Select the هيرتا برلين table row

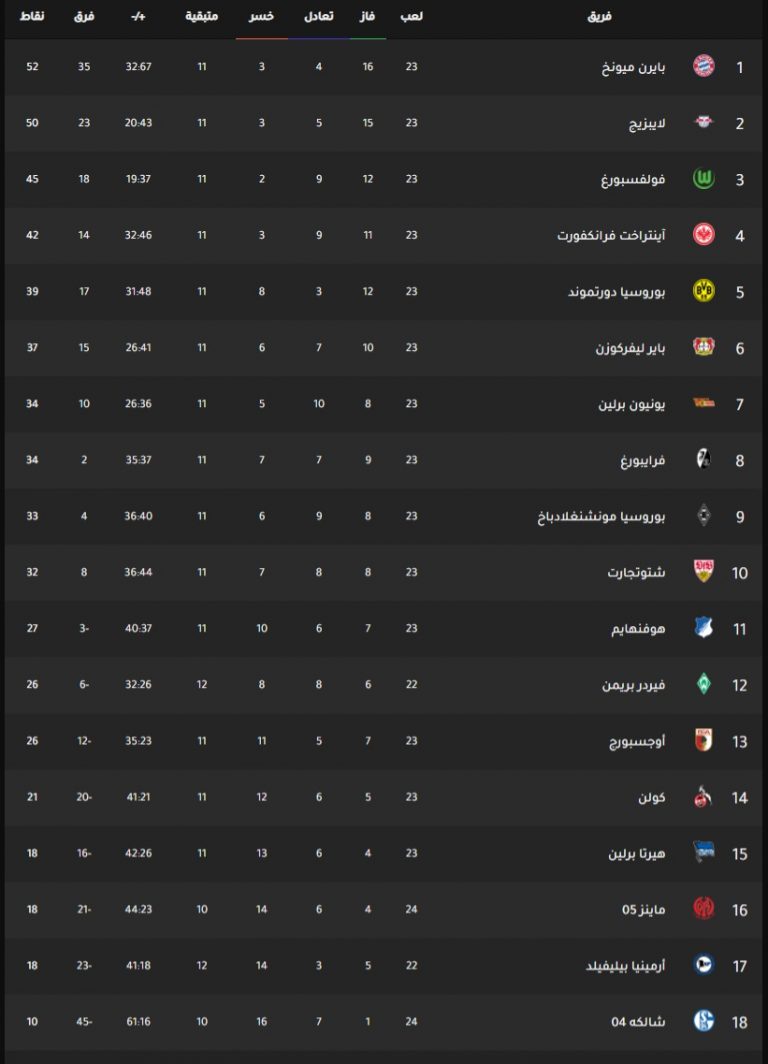click(x=383, y=853)
